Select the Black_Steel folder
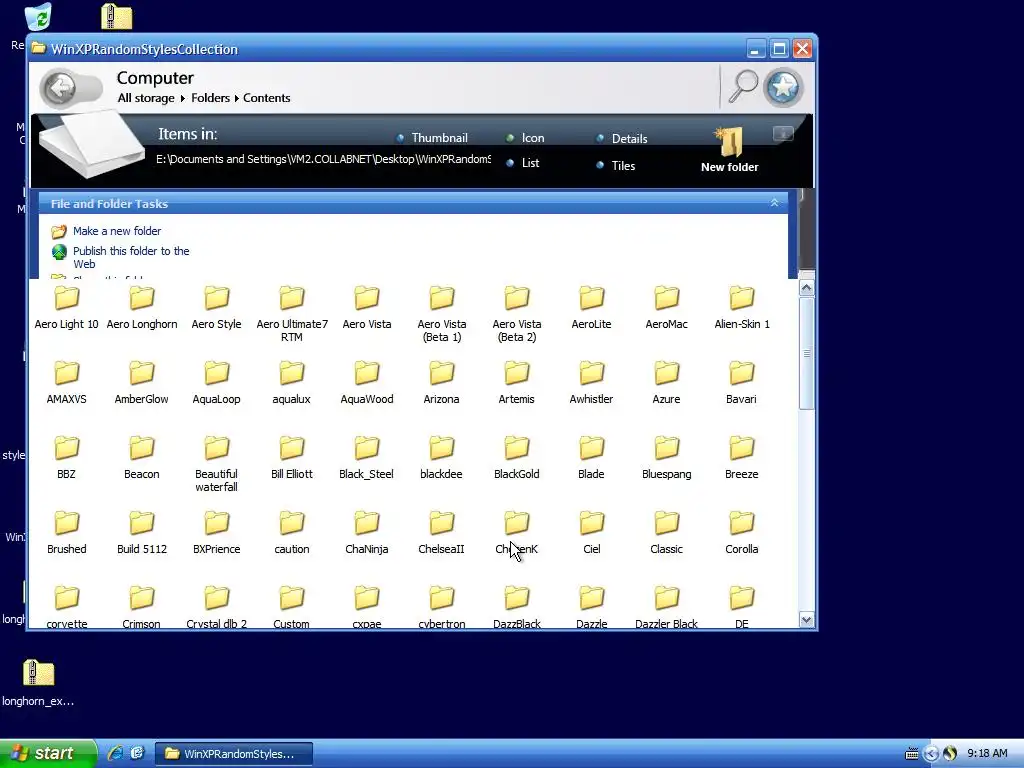Image resolution: width=1024 pixels, height=768 pixels. [366, 457]
